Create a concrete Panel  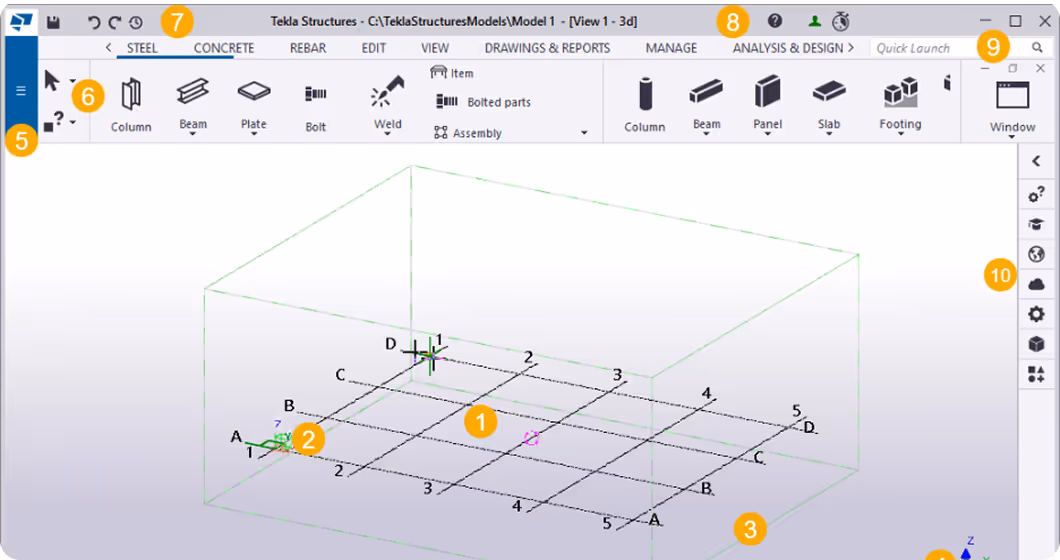(x=767, y=103)
